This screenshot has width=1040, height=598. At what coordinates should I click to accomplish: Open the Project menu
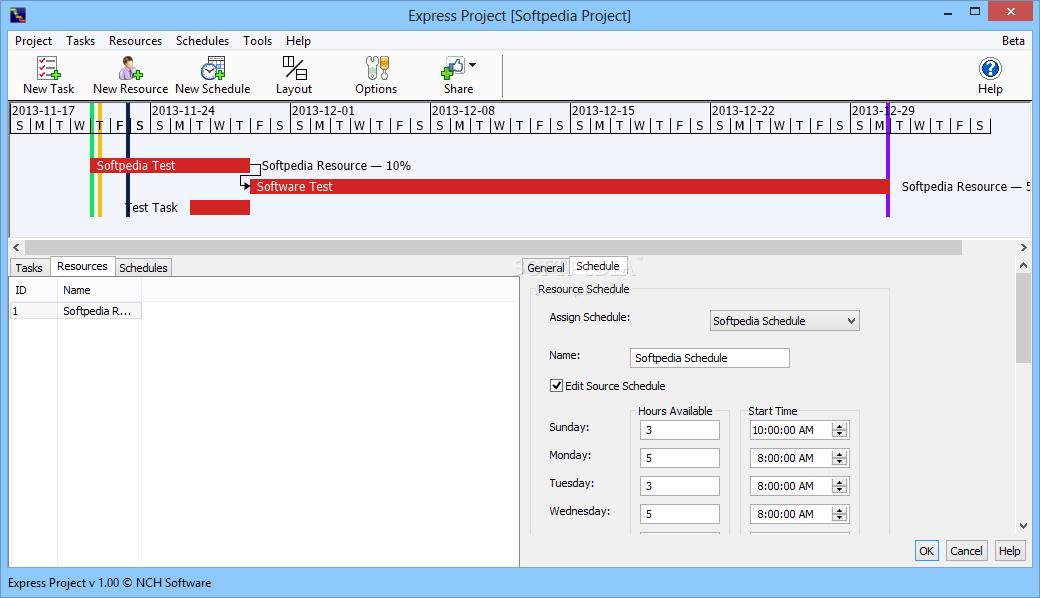[33, 41]
